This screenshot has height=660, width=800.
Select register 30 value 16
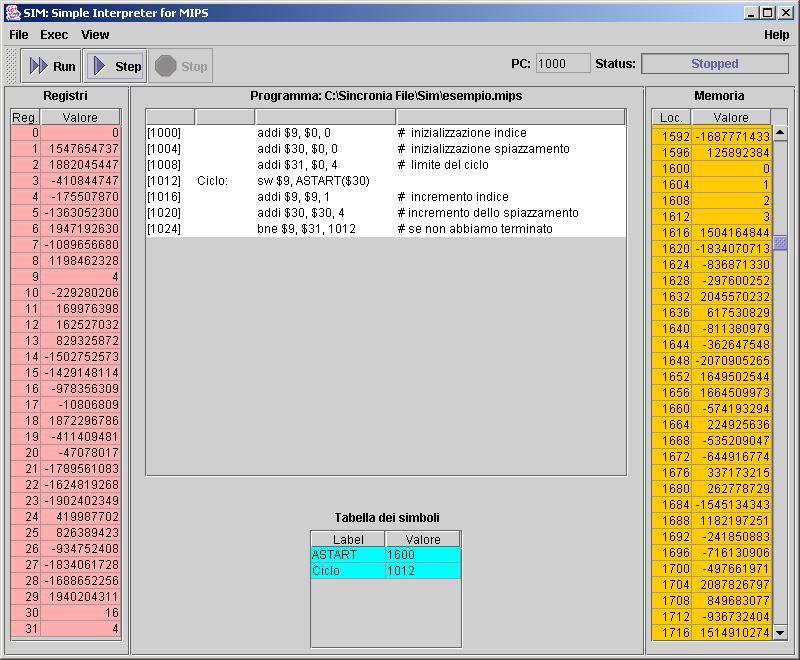(81, 613)
